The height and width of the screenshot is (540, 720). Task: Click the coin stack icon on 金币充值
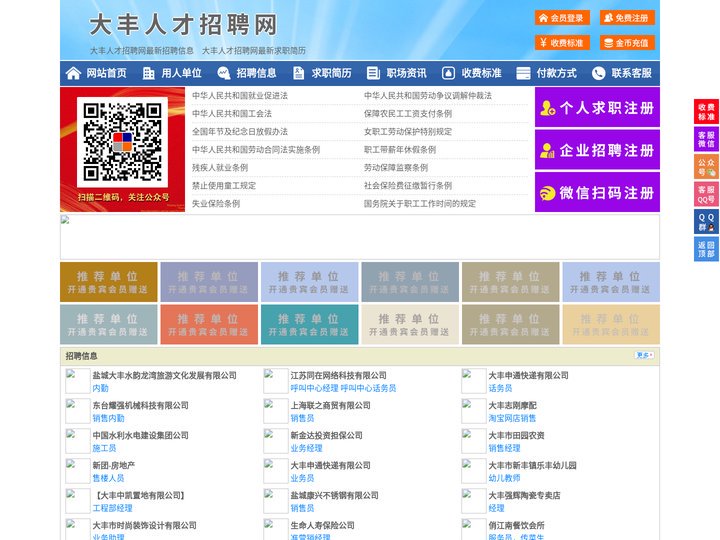tap(608, 43)
